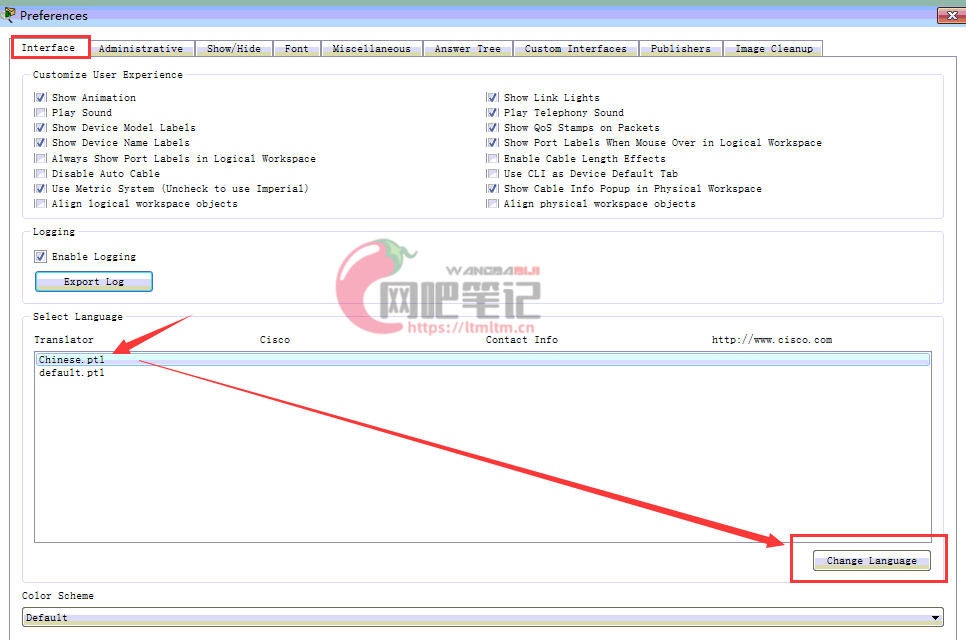966x640 pixels.
Task: Open the Show/Hide tab
Action: 234,49
